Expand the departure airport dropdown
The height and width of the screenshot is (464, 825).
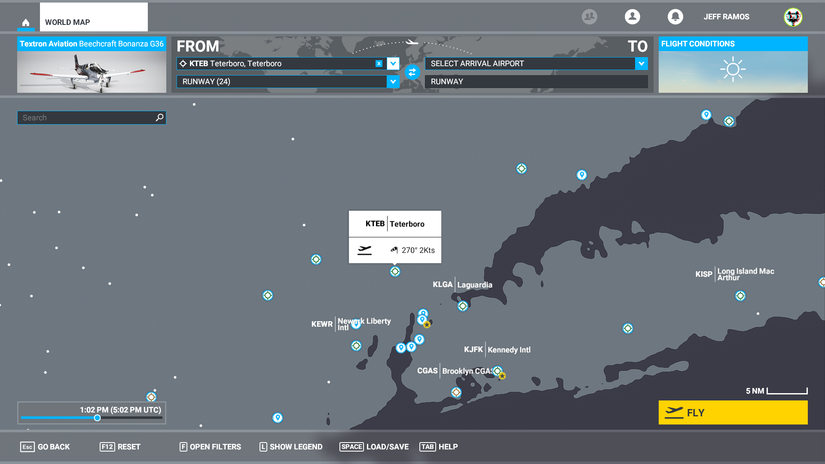click(393, 63)
